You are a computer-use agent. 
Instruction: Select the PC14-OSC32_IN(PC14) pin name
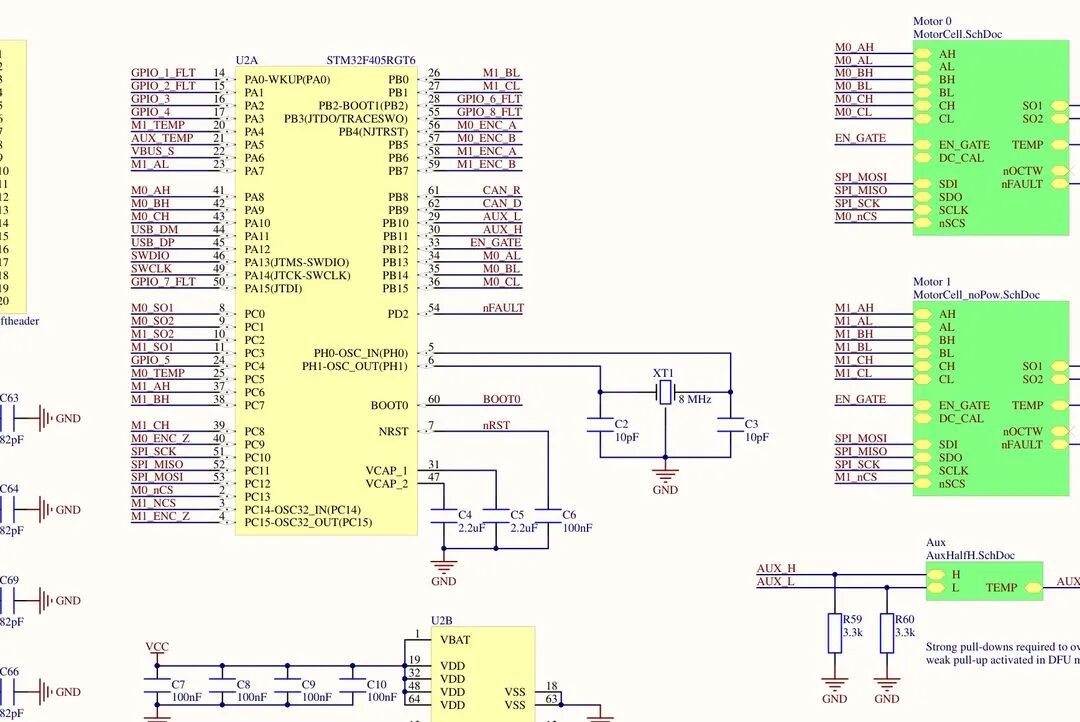coord(302,510)
